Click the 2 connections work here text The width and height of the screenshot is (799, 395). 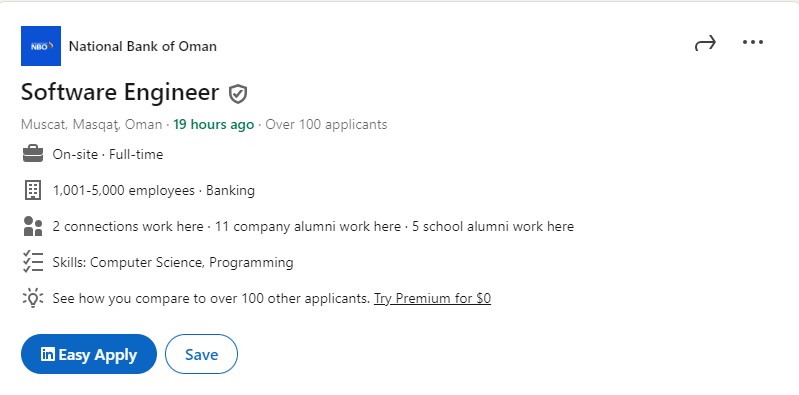coord(128,226)
